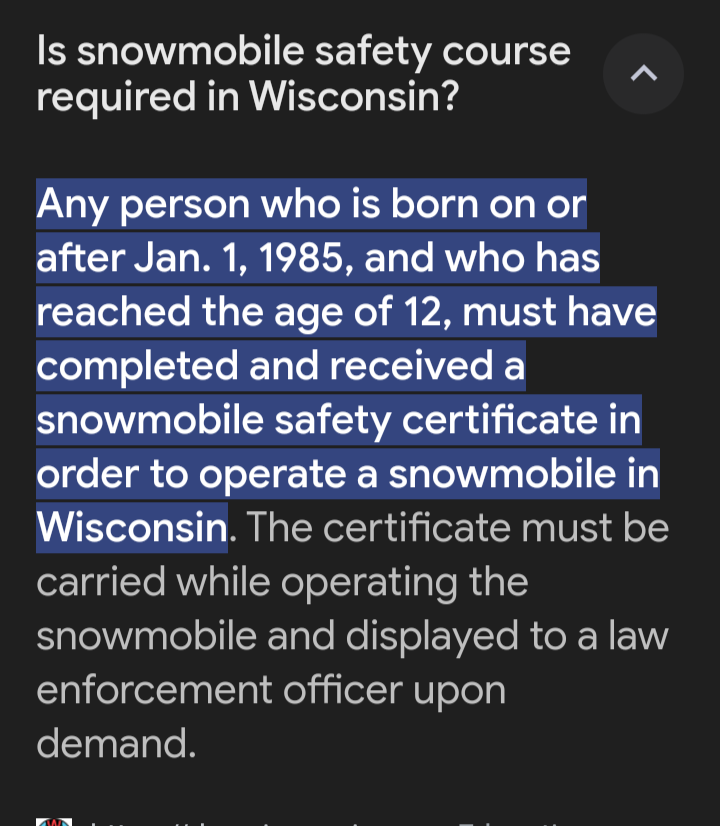Click 'snowmobile and displayed to a law' line
This screenshot has width=720, height=826.
point(352,636)
